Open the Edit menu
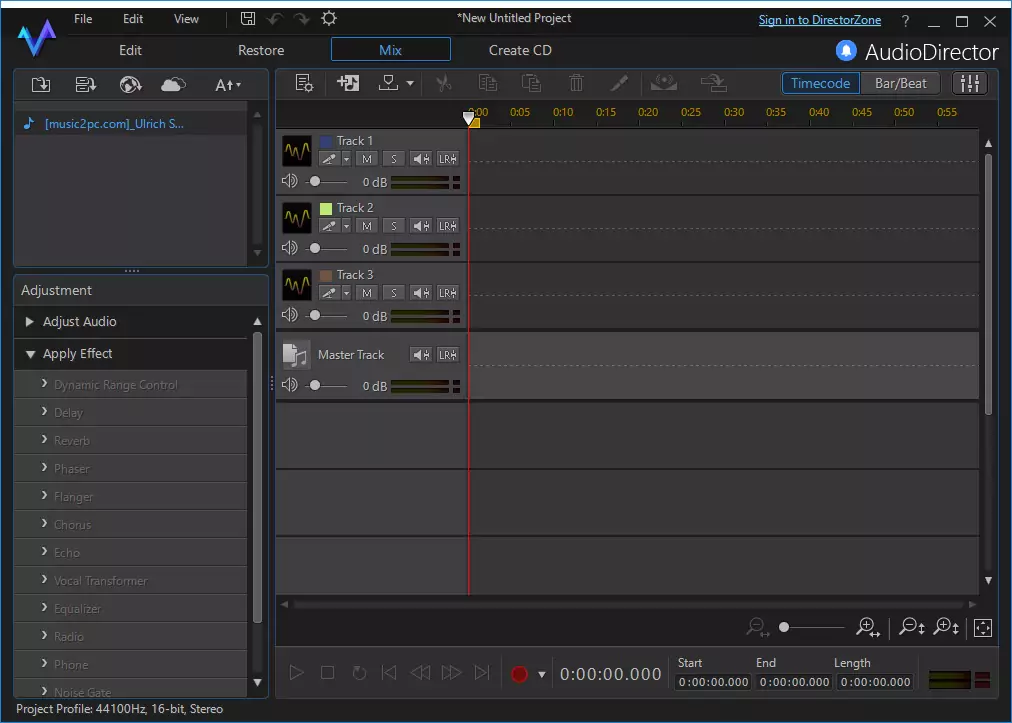The width and height of the screenshot is (1012, 723). (x=133, y=19)
